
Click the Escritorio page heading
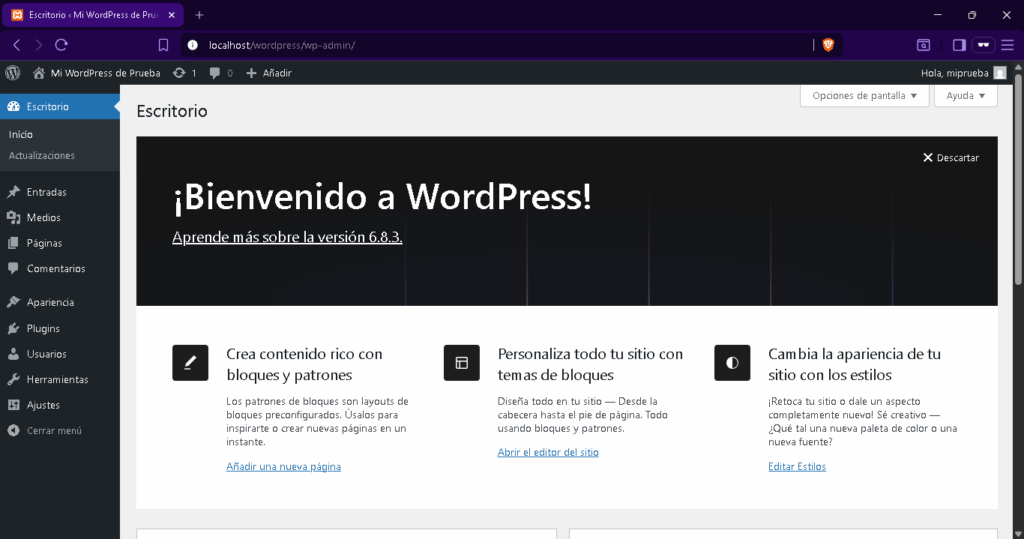click(x=172, y=111)
